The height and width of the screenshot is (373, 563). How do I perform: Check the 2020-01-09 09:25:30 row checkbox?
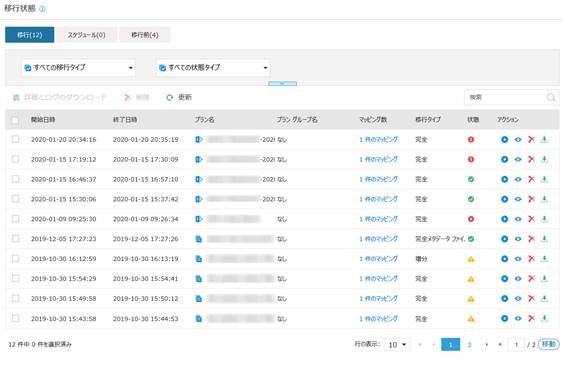(x=15, y=219)
